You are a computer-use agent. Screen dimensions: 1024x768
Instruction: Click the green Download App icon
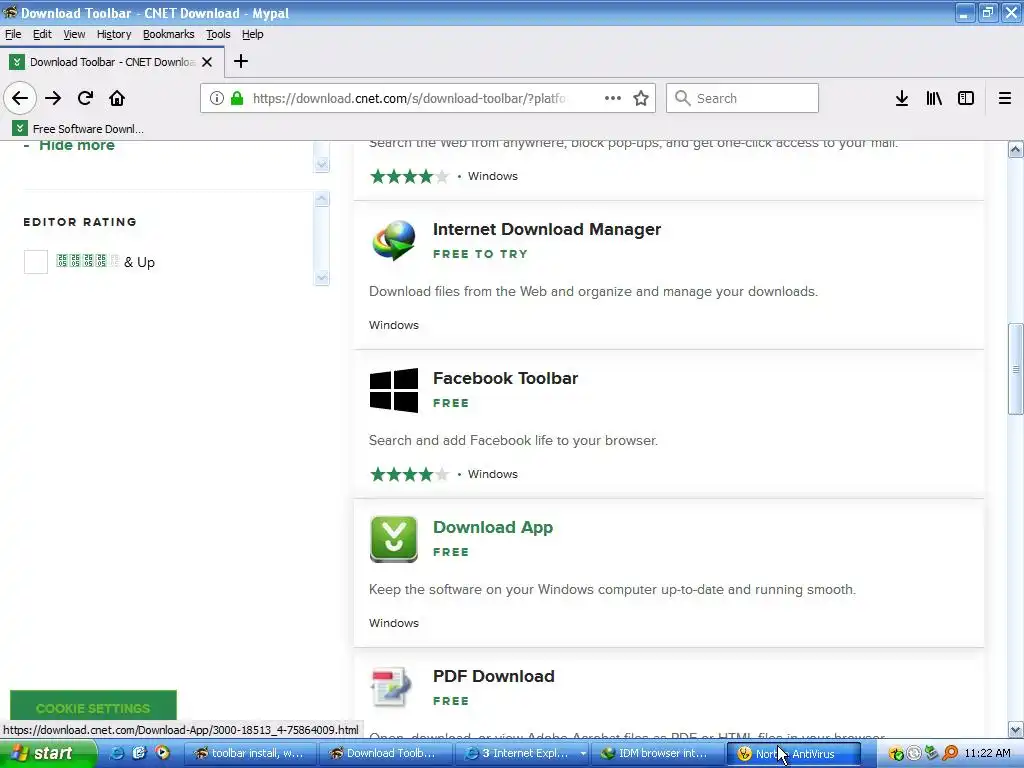pyautogui.click(x=394, y=539)
